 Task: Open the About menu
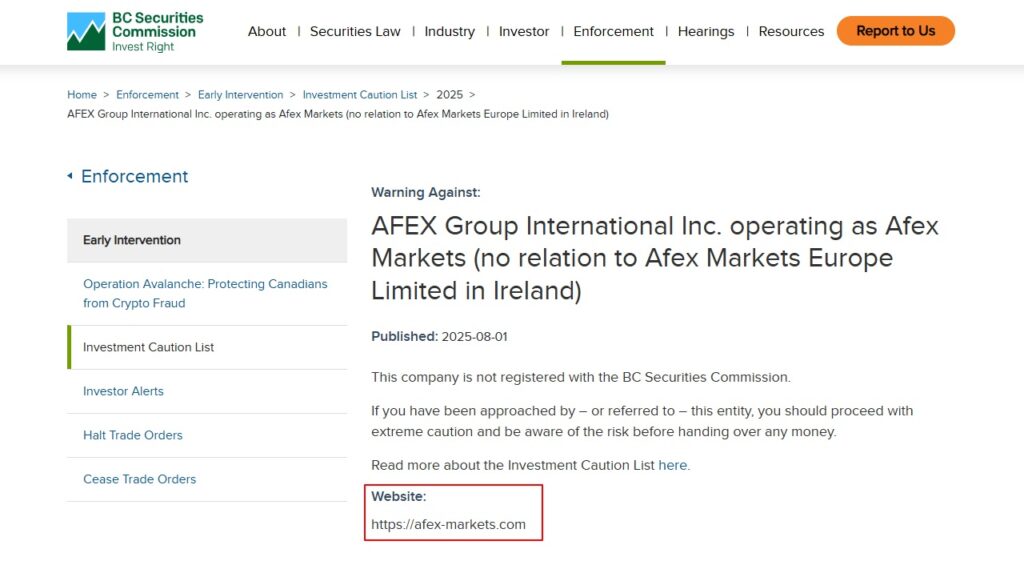coord(267,31)
